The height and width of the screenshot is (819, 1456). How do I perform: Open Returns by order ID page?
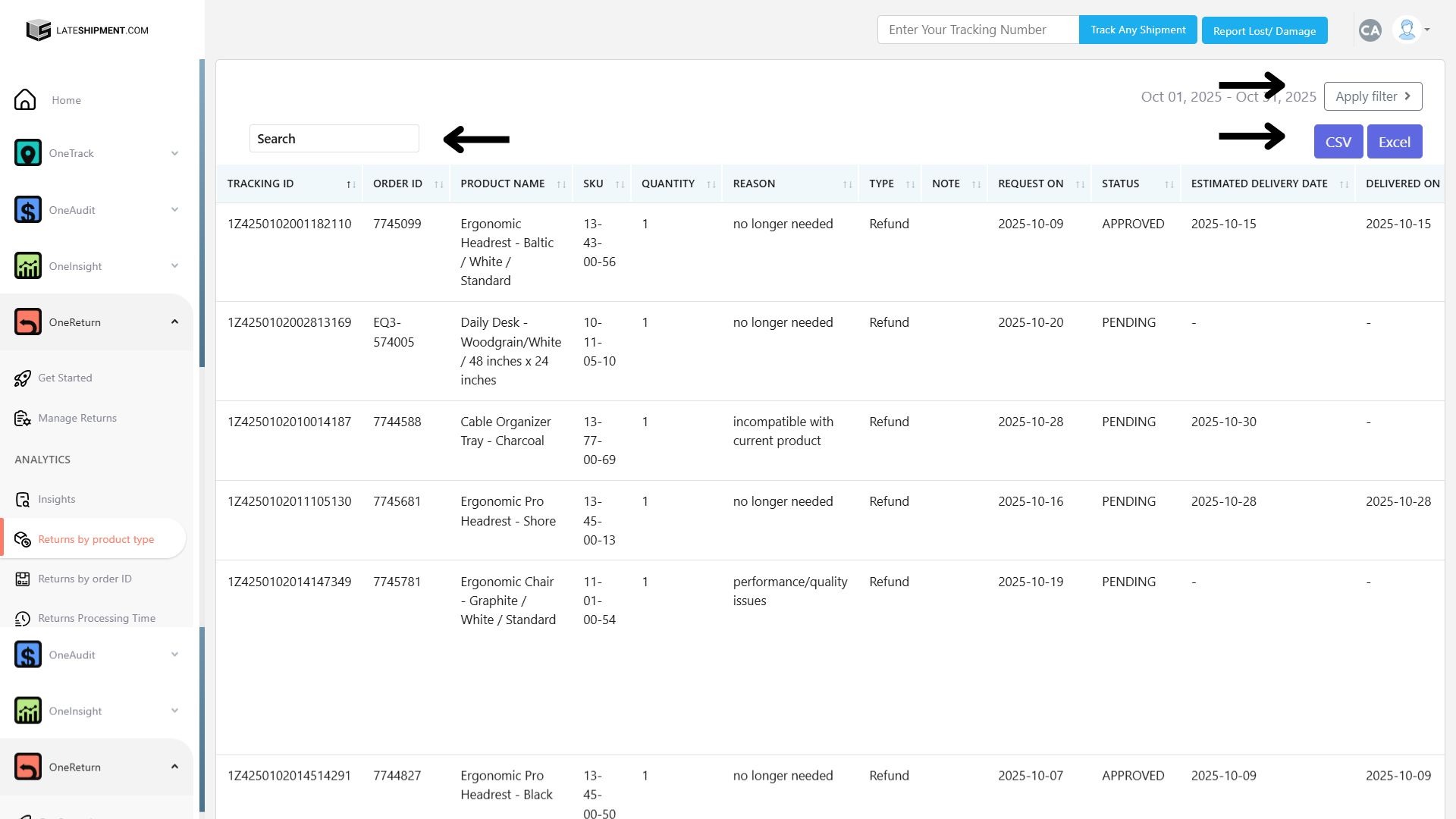(x=84, y=579)
